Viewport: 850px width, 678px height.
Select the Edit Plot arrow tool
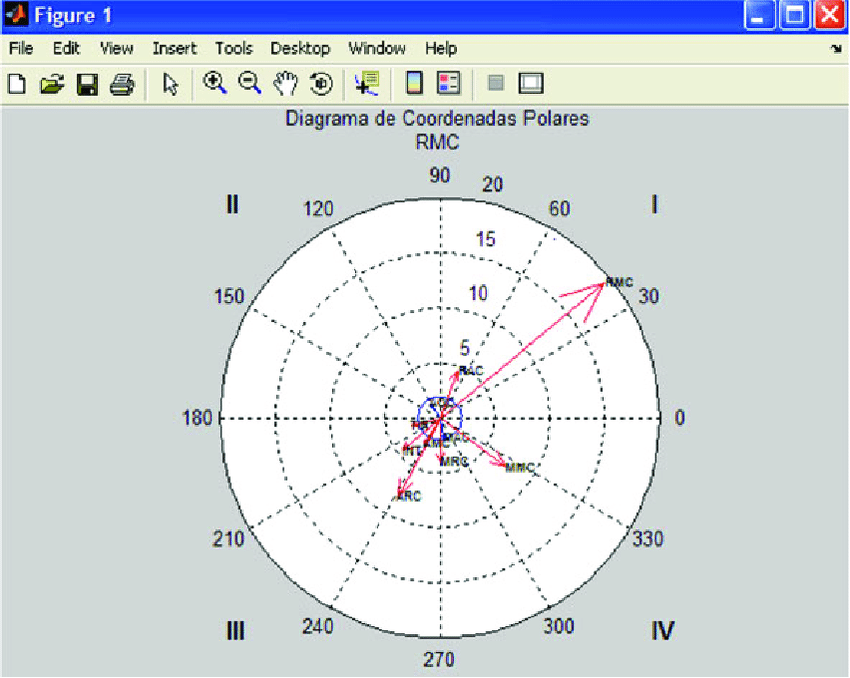click(x=170, y=84)
